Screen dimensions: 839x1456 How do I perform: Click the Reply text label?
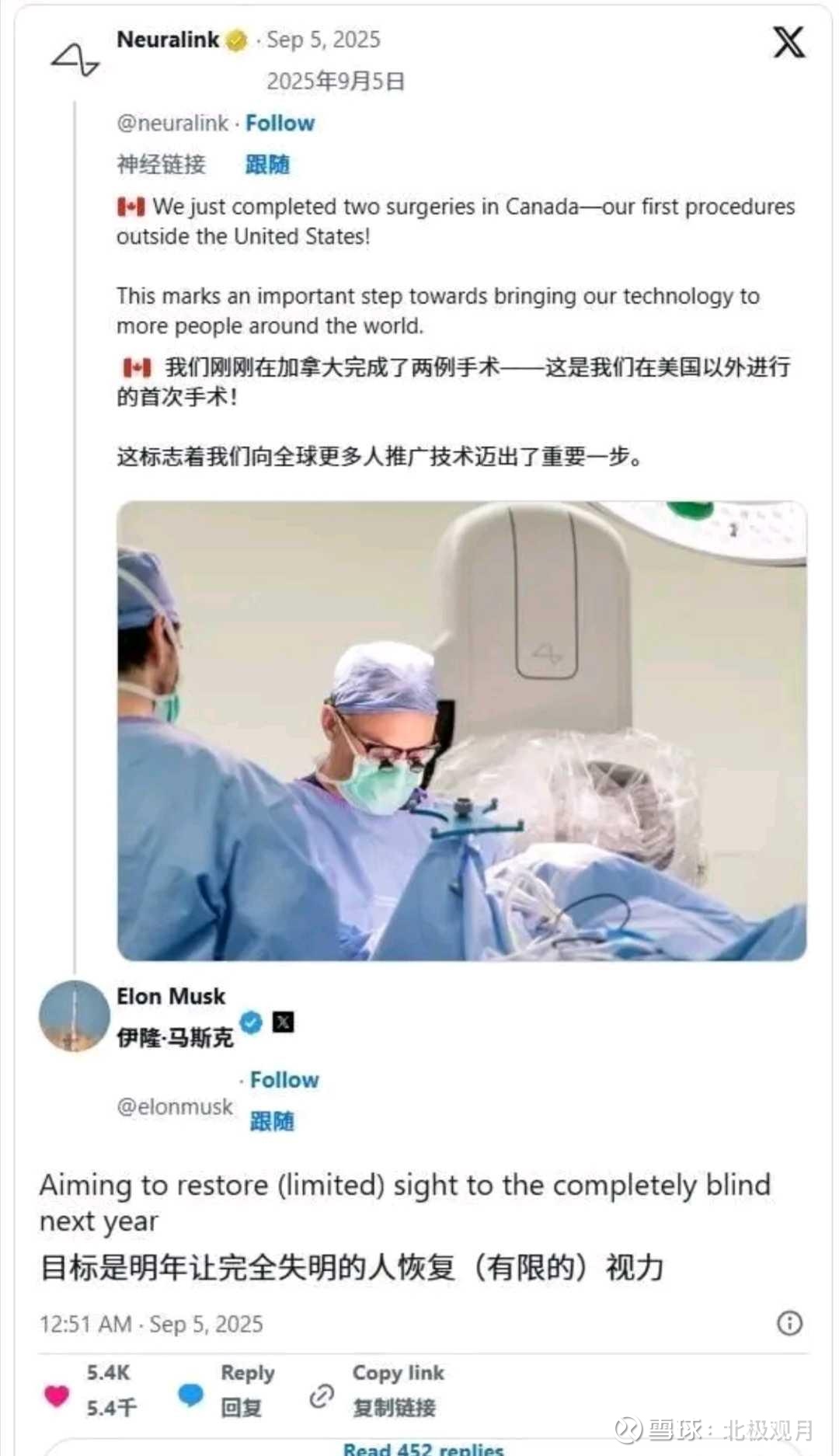tap(248, 1374)
